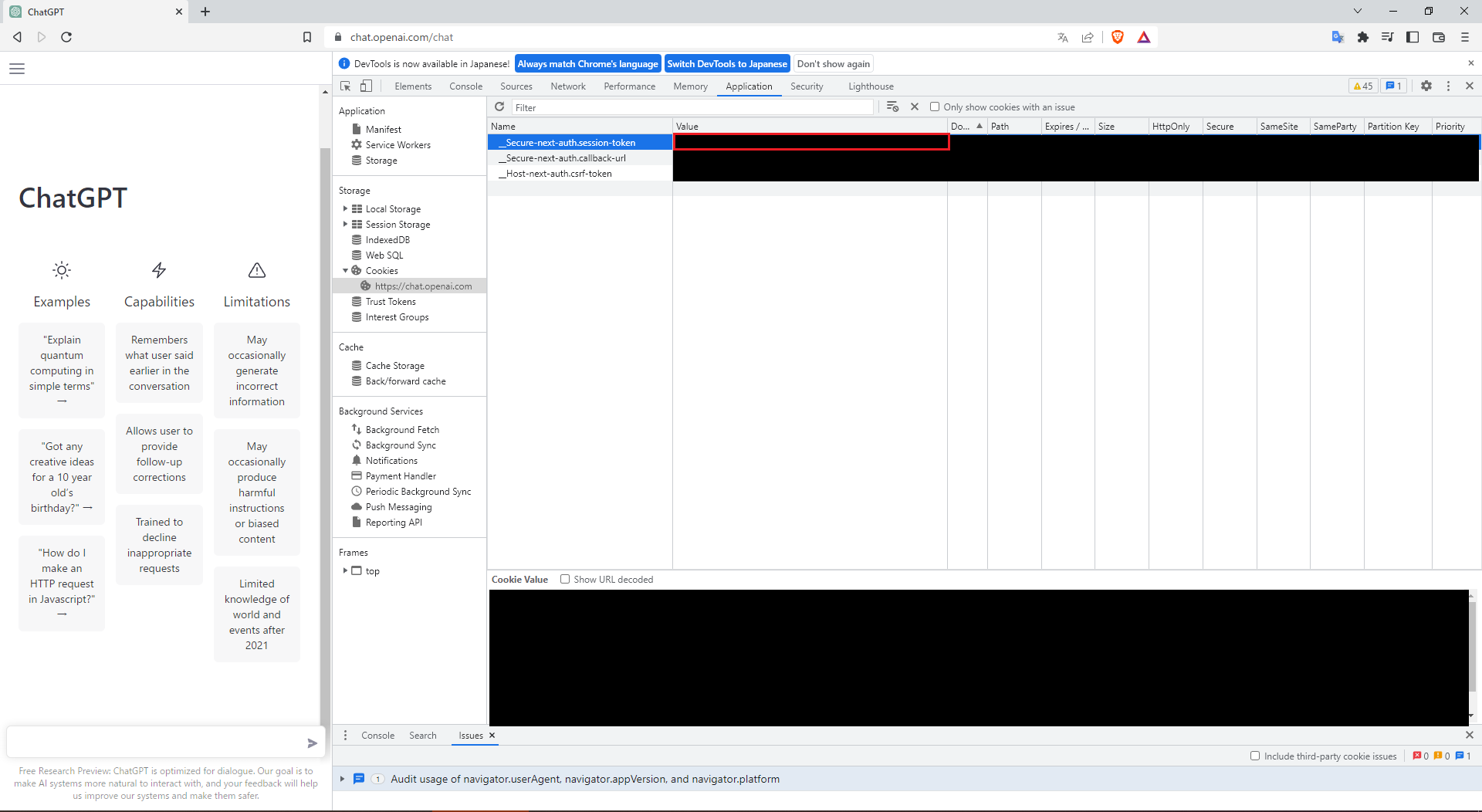Open the Sources tab
Viewport: 1482px width, 812px height.
pyautogui.click(x=516, y=86)
